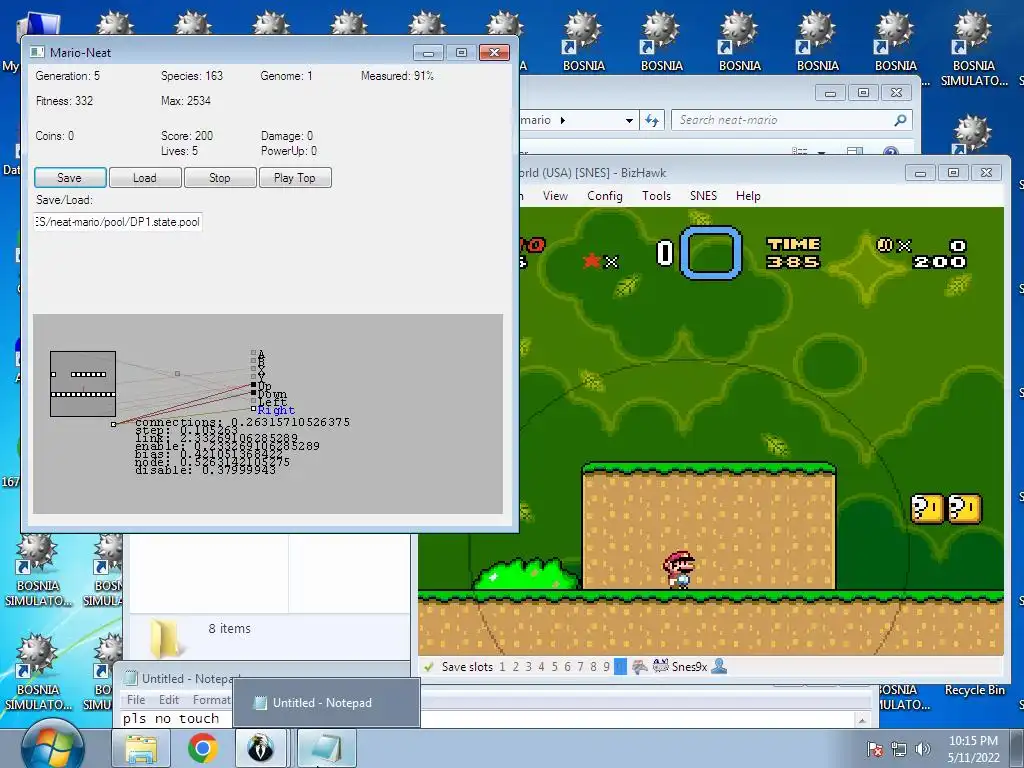Open the SNES menu in BizHawk
Image resolution: width=1024 pixels, height=768 pixels.
tap(703, 196)
